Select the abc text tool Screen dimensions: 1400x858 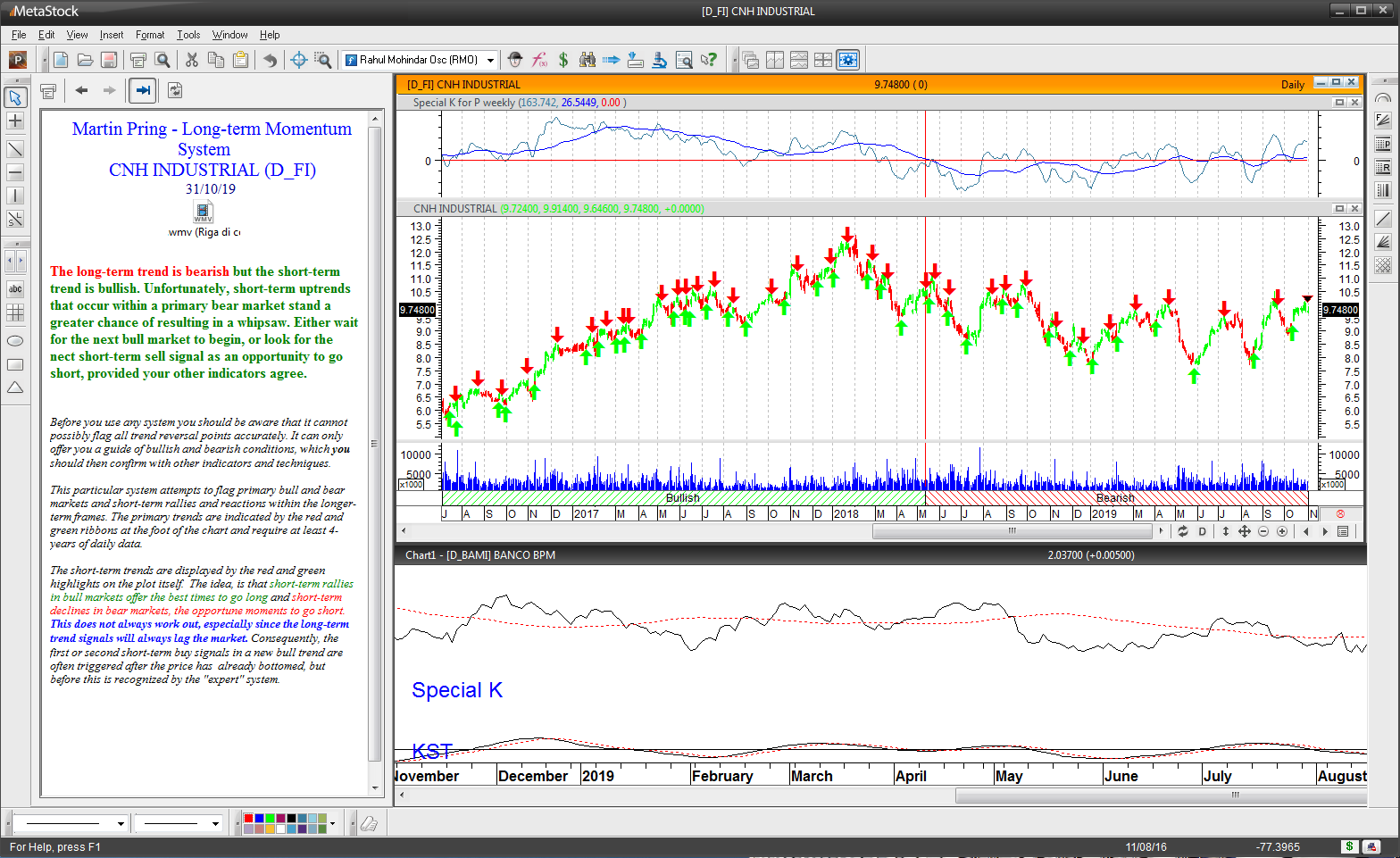tap(15, 289)
